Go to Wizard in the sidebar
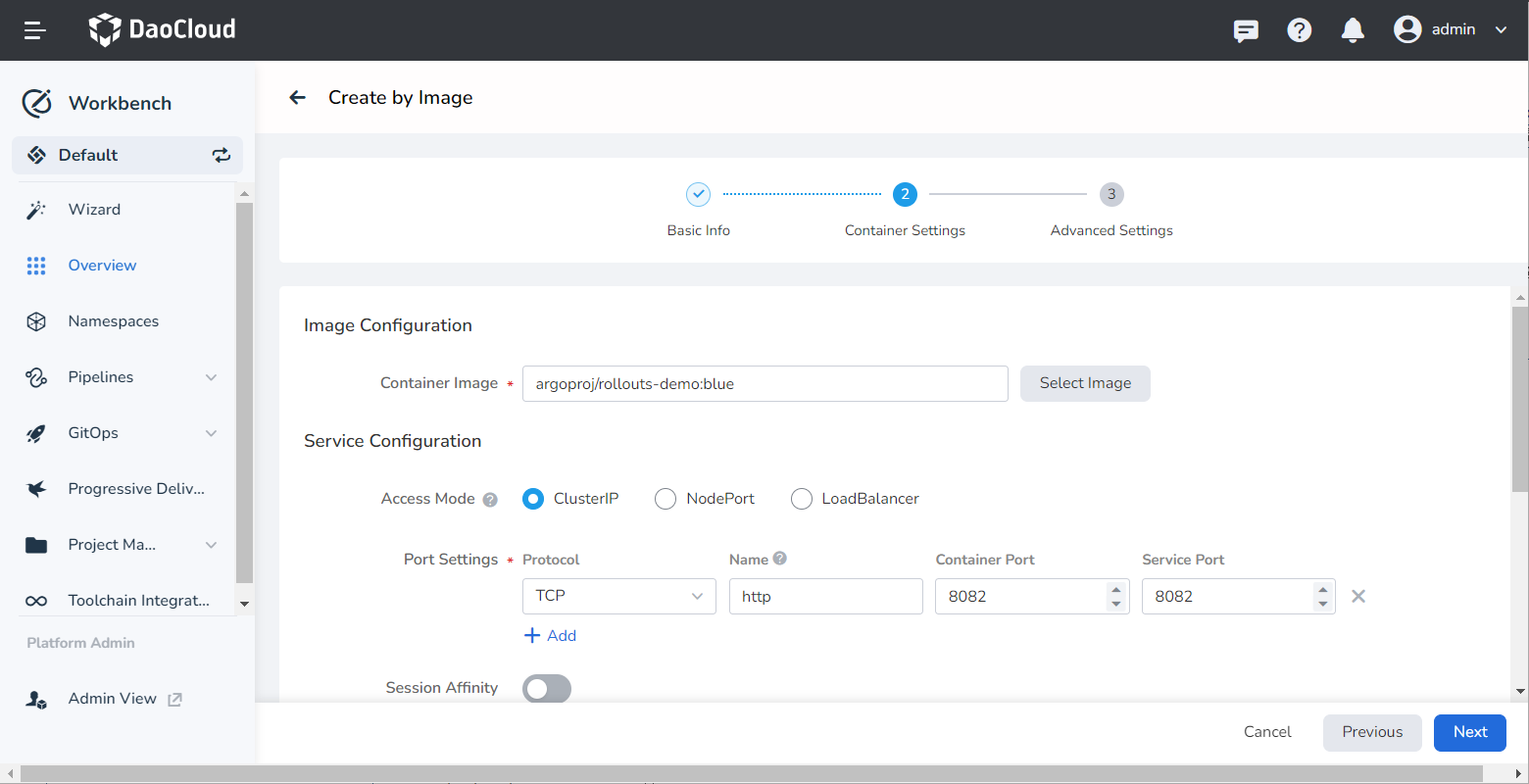The image size is (1529, 784). [94, 210]
